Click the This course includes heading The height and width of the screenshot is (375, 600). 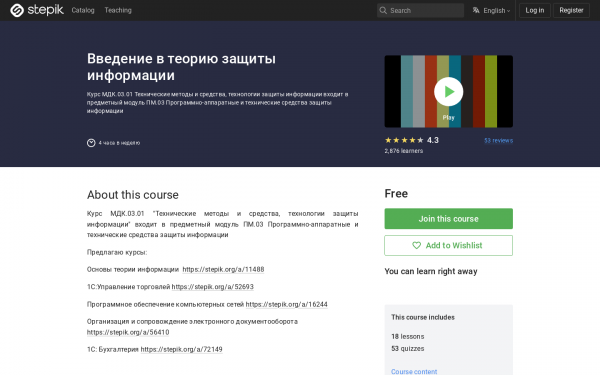(423, 317)
